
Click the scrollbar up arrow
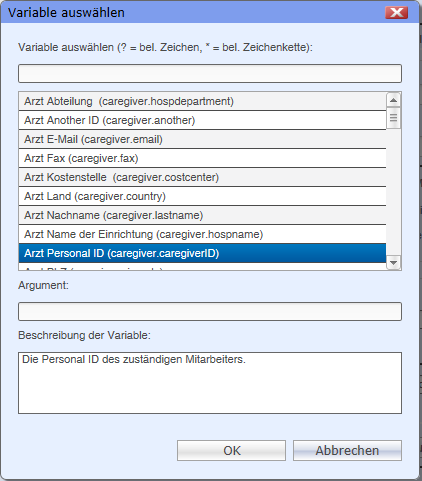click(393, 100)
